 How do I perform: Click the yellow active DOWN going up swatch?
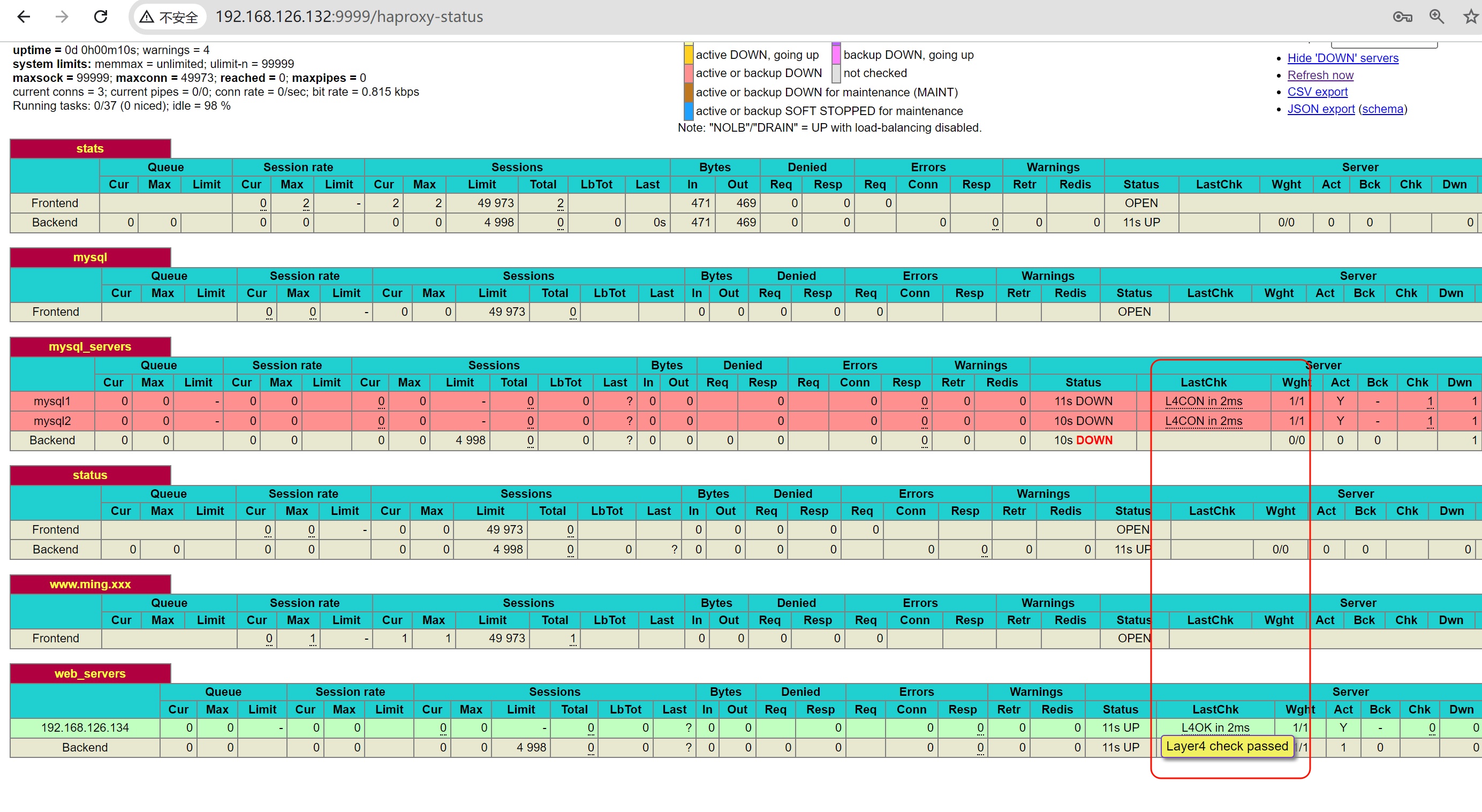688,55
